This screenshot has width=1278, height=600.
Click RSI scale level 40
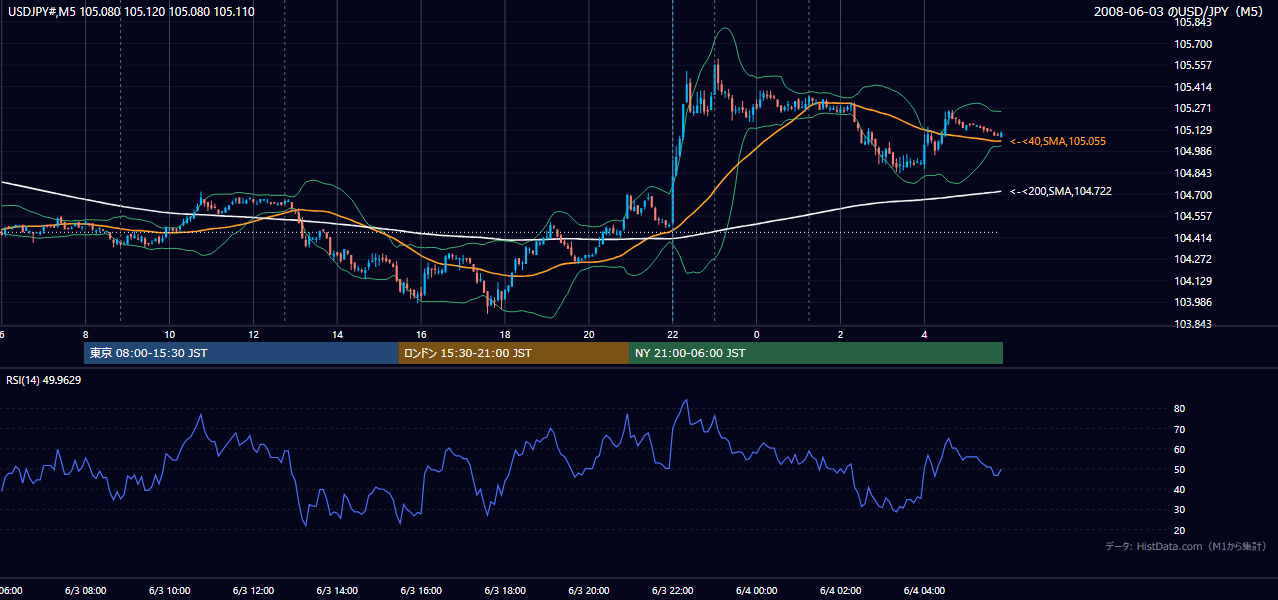(x=1179, y=490)
